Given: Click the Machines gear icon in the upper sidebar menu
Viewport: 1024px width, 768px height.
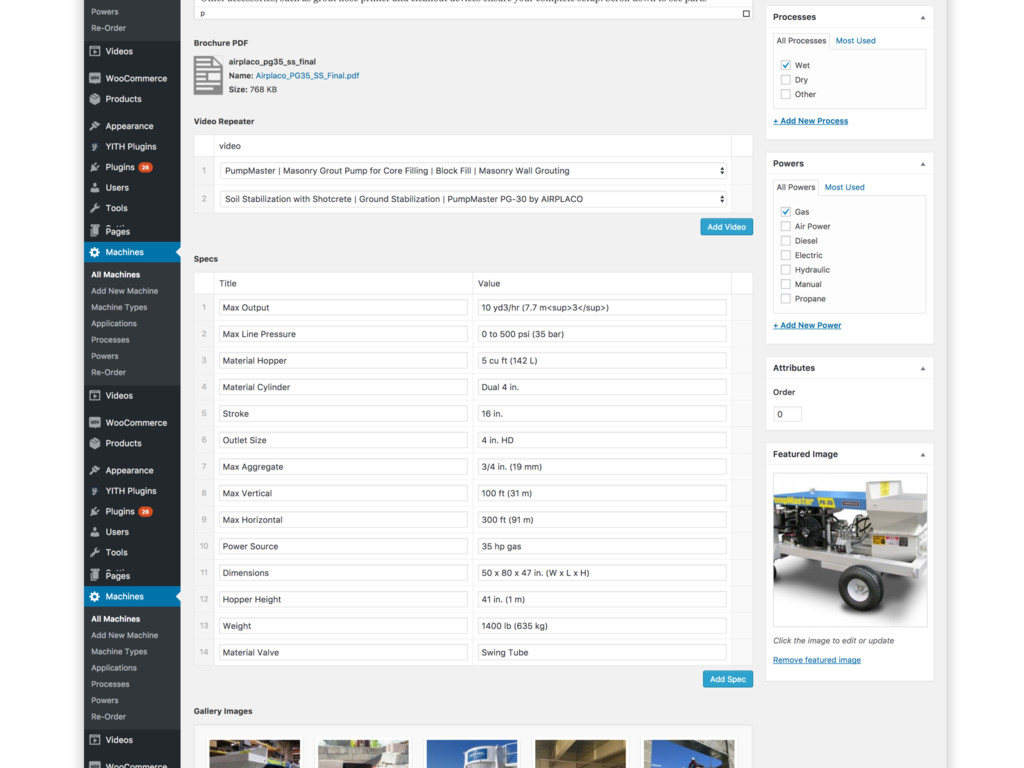Looking at the screenshot, I should pyautogui.click(x=95, y=252).
